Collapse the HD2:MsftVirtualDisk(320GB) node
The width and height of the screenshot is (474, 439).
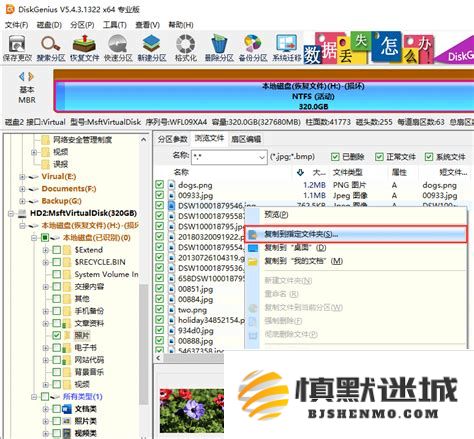coord(11,213)
